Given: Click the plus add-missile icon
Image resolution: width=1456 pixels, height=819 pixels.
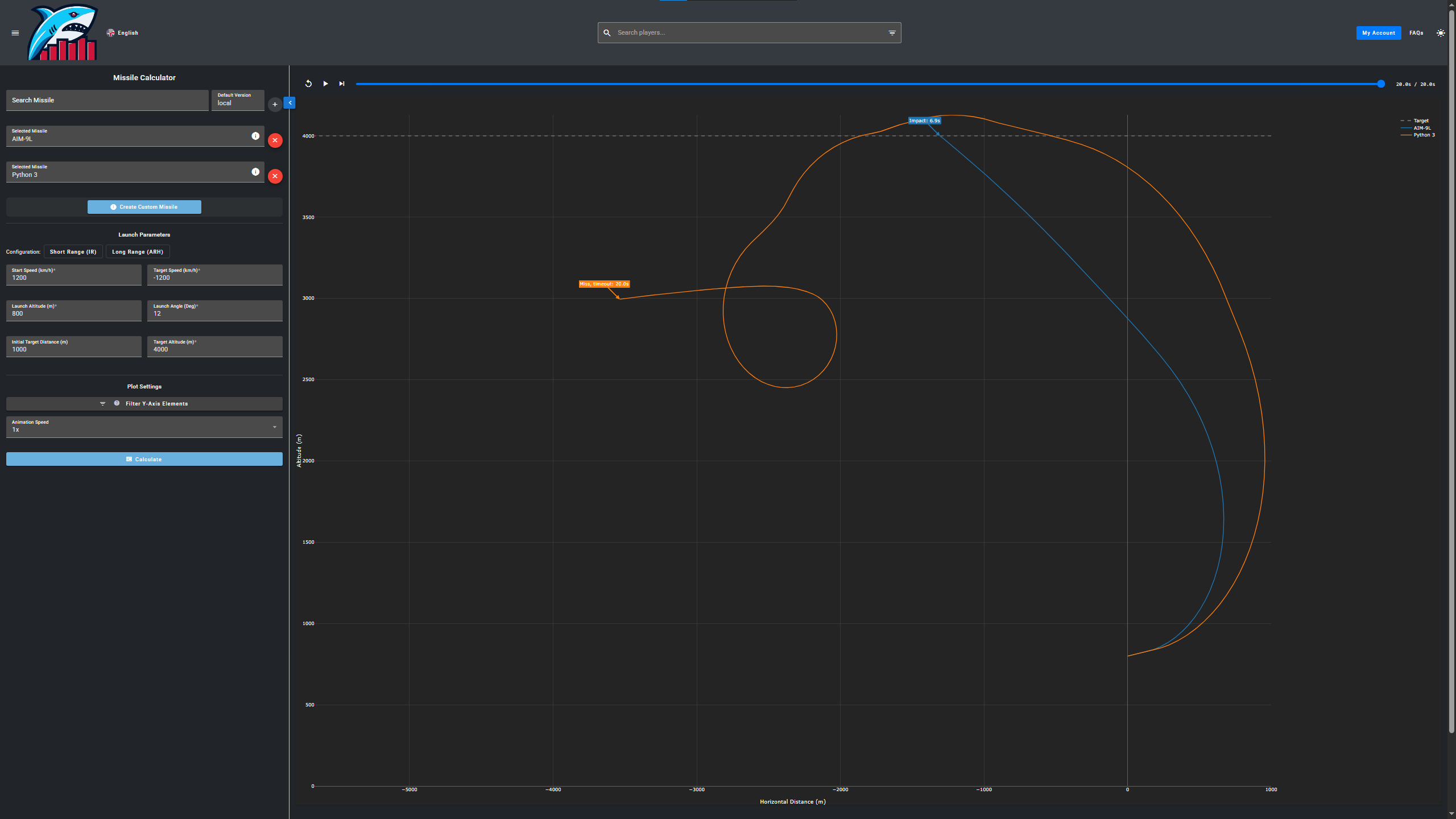Looking at the screenshot, I should click(x=275, y=104).
